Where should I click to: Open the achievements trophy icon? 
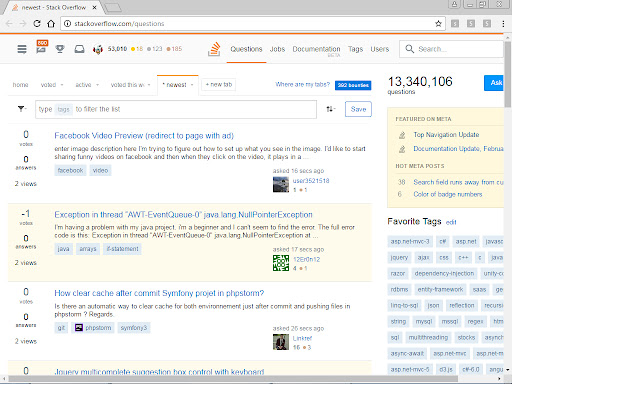point(60,49)
